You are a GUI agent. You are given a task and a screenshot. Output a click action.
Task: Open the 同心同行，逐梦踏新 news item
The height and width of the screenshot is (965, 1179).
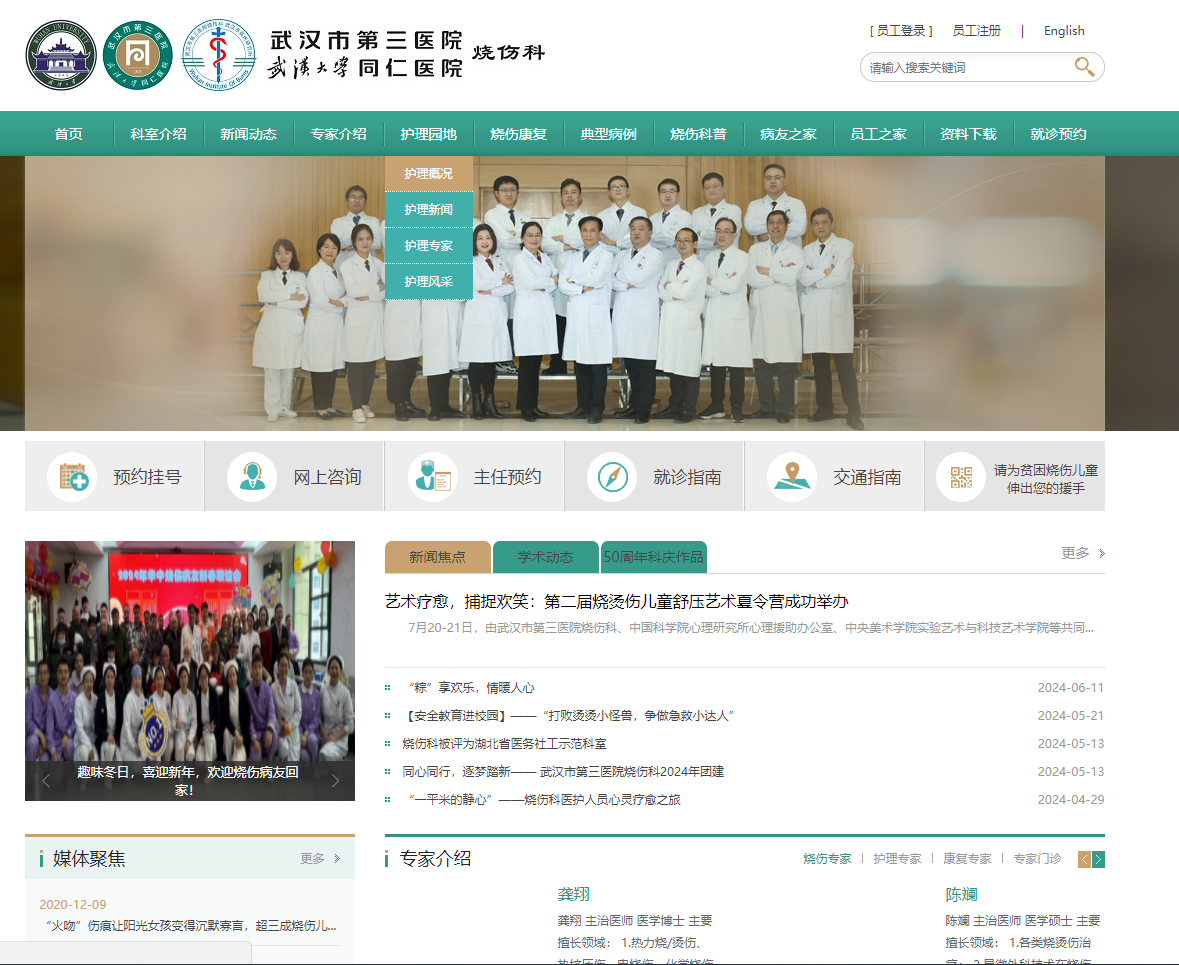coord(563,772)
